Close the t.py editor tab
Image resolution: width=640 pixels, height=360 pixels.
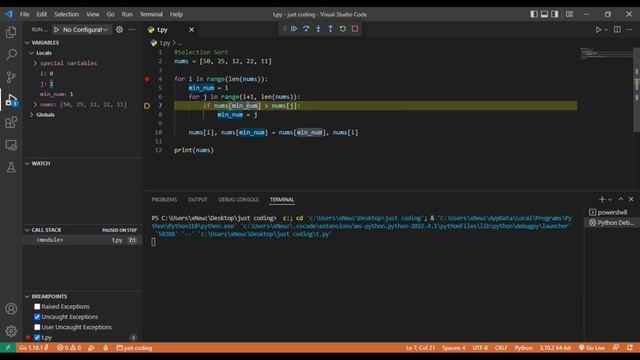click(x=191, y=29)
